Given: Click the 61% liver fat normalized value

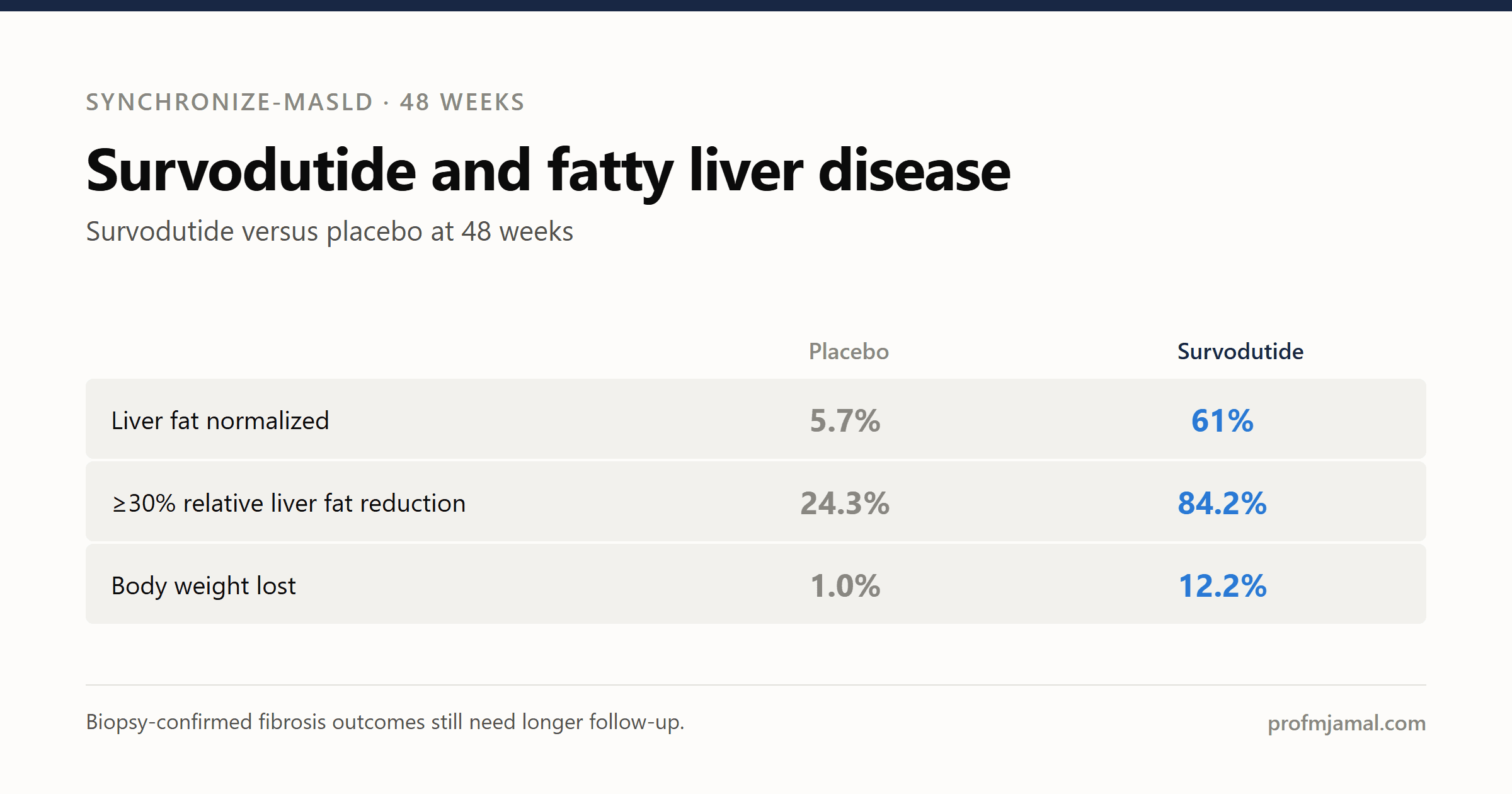Looking at the screenshot, I should tap(1222, 420).
